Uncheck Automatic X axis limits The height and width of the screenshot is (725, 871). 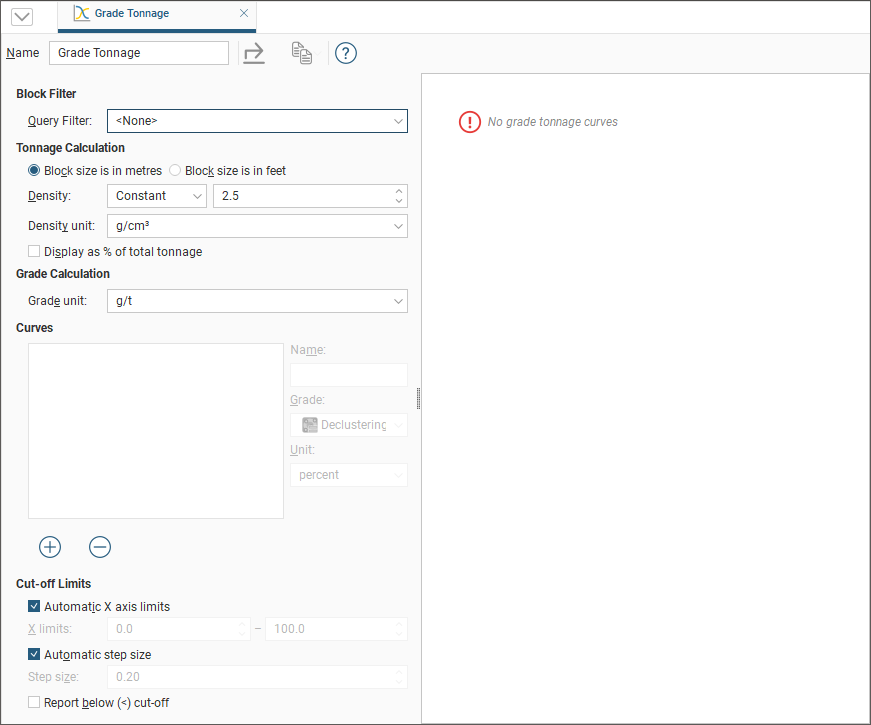click(35, 606)
